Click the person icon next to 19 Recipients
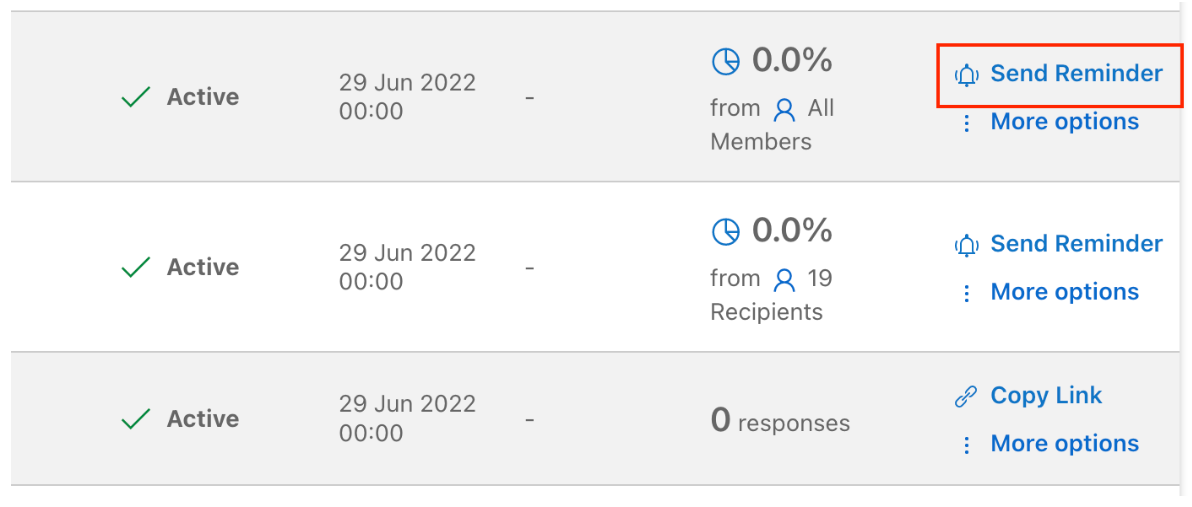Viewport: 1192px width, 507px height. point(784,281)
